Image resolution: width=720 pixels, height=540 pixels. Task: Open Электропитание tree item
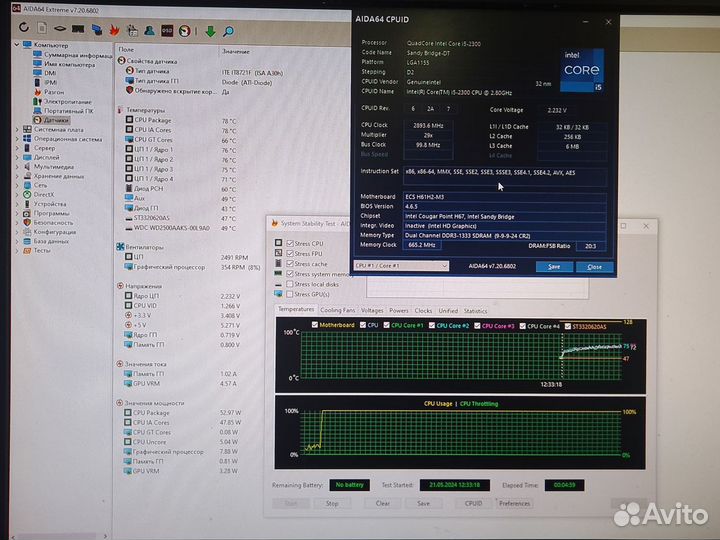point(62,101)
